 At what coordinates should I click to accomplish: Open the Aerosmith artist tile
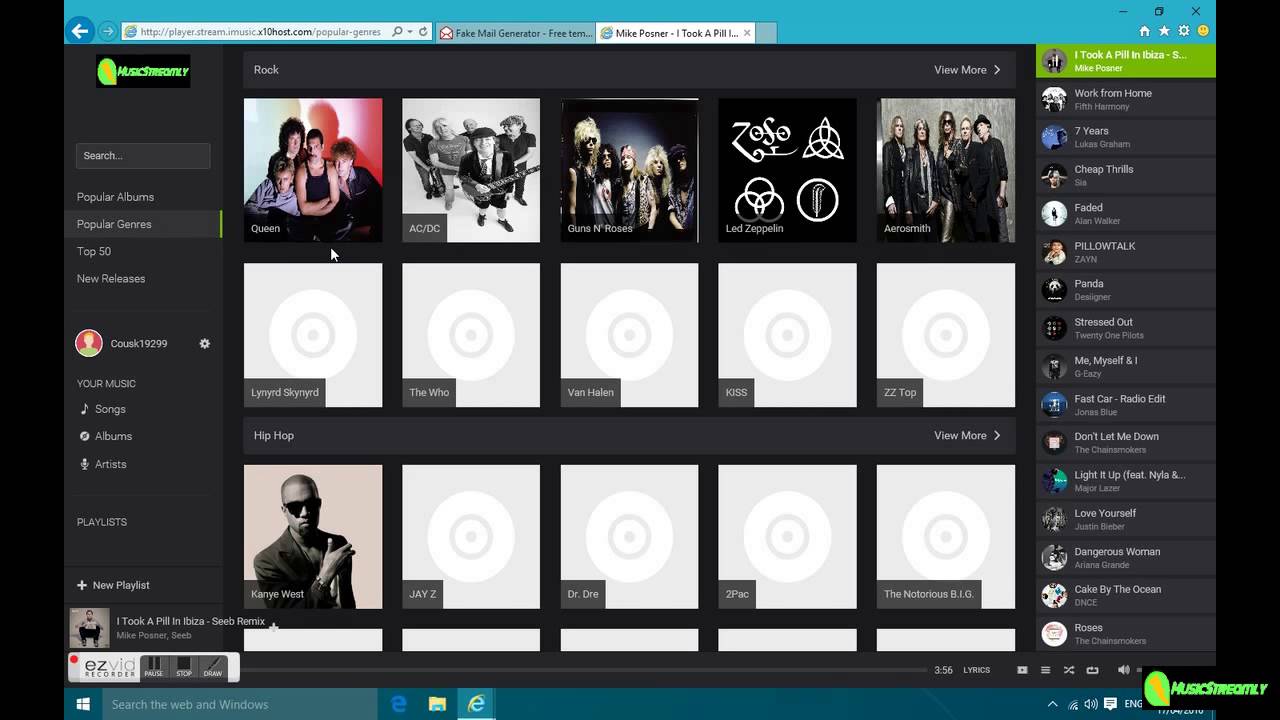click(x=946, y=170)
